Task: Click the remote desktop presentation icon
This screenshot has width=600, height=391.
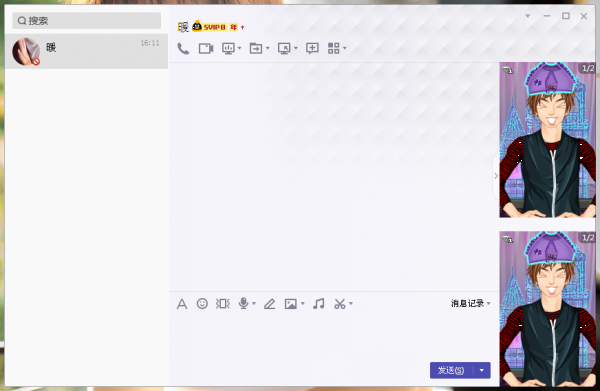Action: point(228,49)
